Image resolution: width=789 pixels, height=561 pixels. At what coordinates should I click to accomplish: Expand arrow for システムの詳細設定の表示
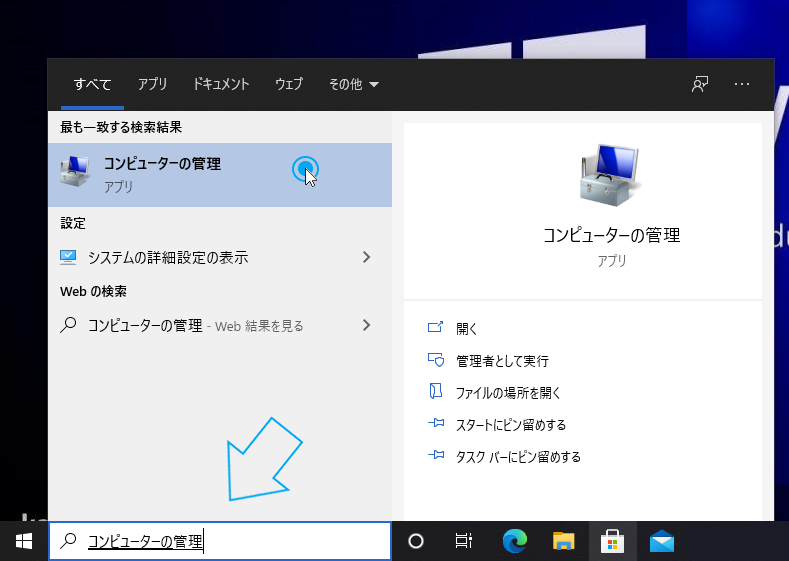coord(366,257)
